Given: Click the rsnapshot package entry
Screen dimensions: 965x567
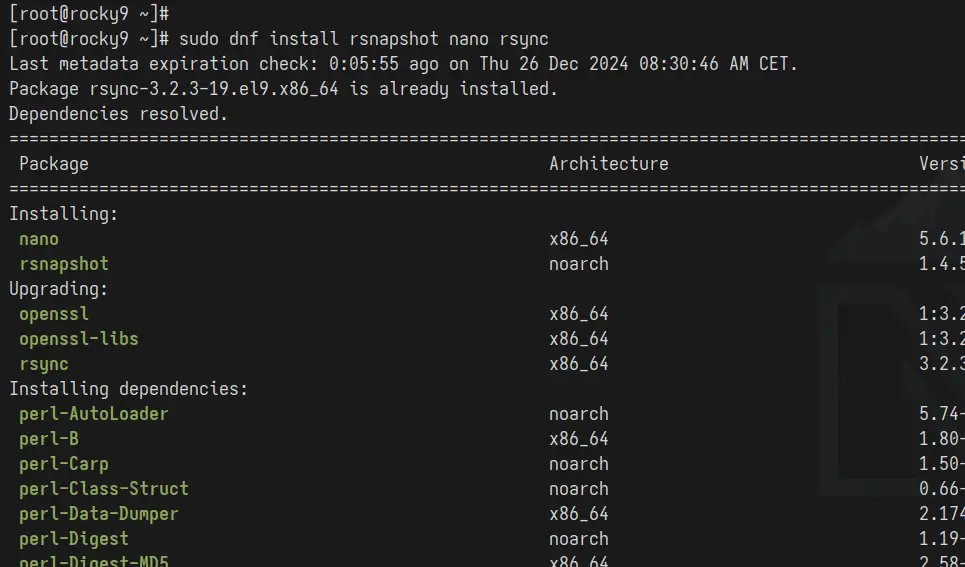Looking at the screenshot, I should pyautogui.click(x=64, y=264).
